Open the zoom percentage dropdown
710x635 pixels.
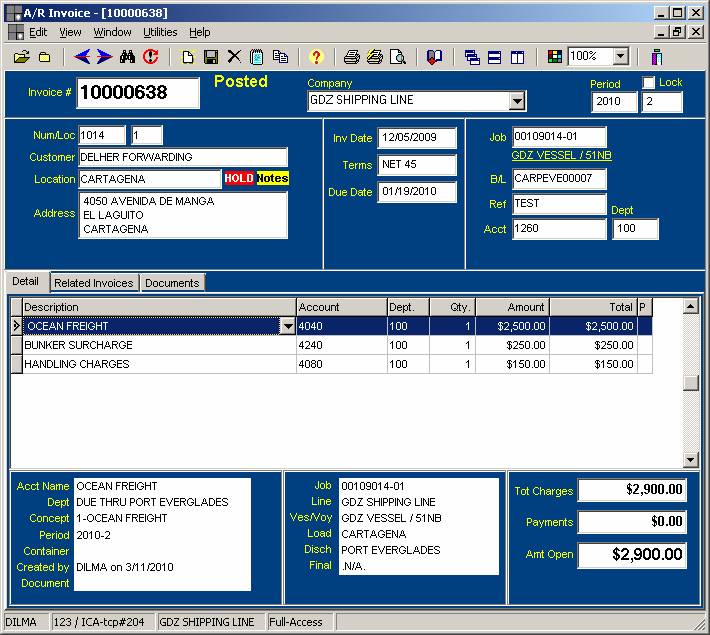[620, 57]
